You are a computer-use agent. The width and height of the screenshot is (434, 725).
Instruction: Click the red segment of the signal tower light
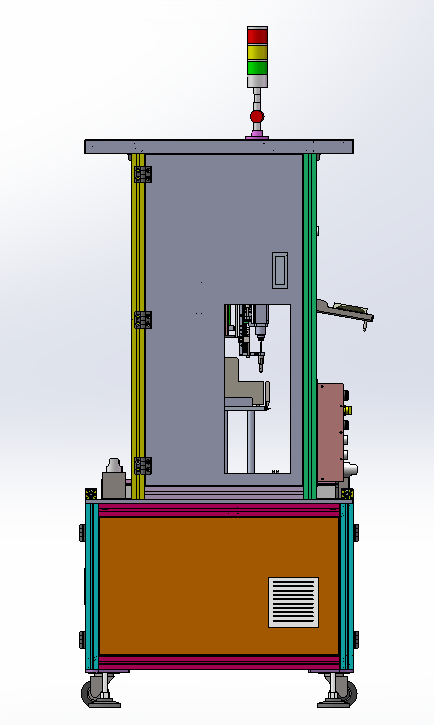[257, 36]
